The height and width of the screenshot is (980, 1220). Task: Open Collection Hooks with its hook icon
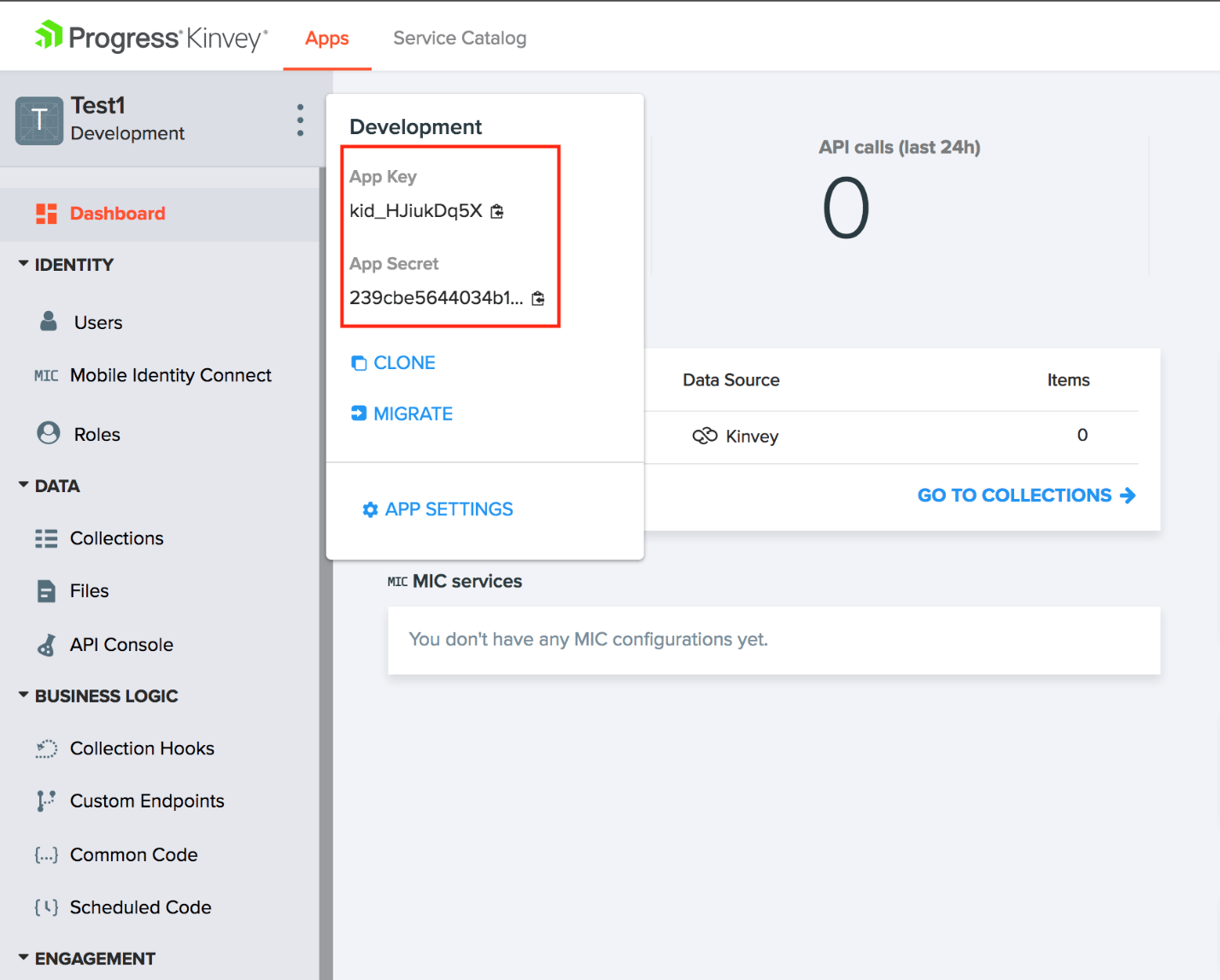point(46,748)
